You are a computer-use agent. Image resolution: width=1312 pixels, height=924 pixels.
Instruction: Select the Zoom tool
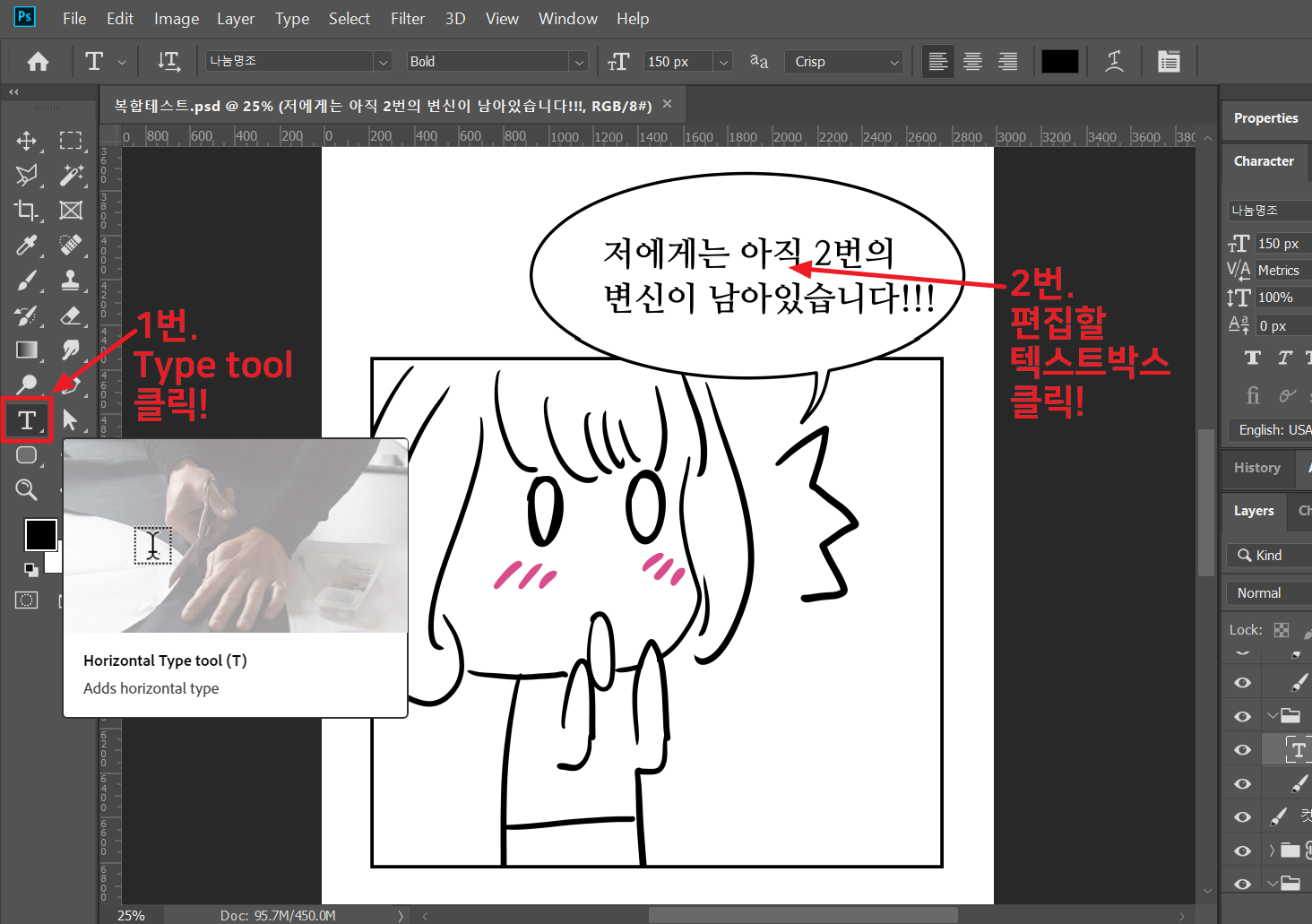click(27, 488)
